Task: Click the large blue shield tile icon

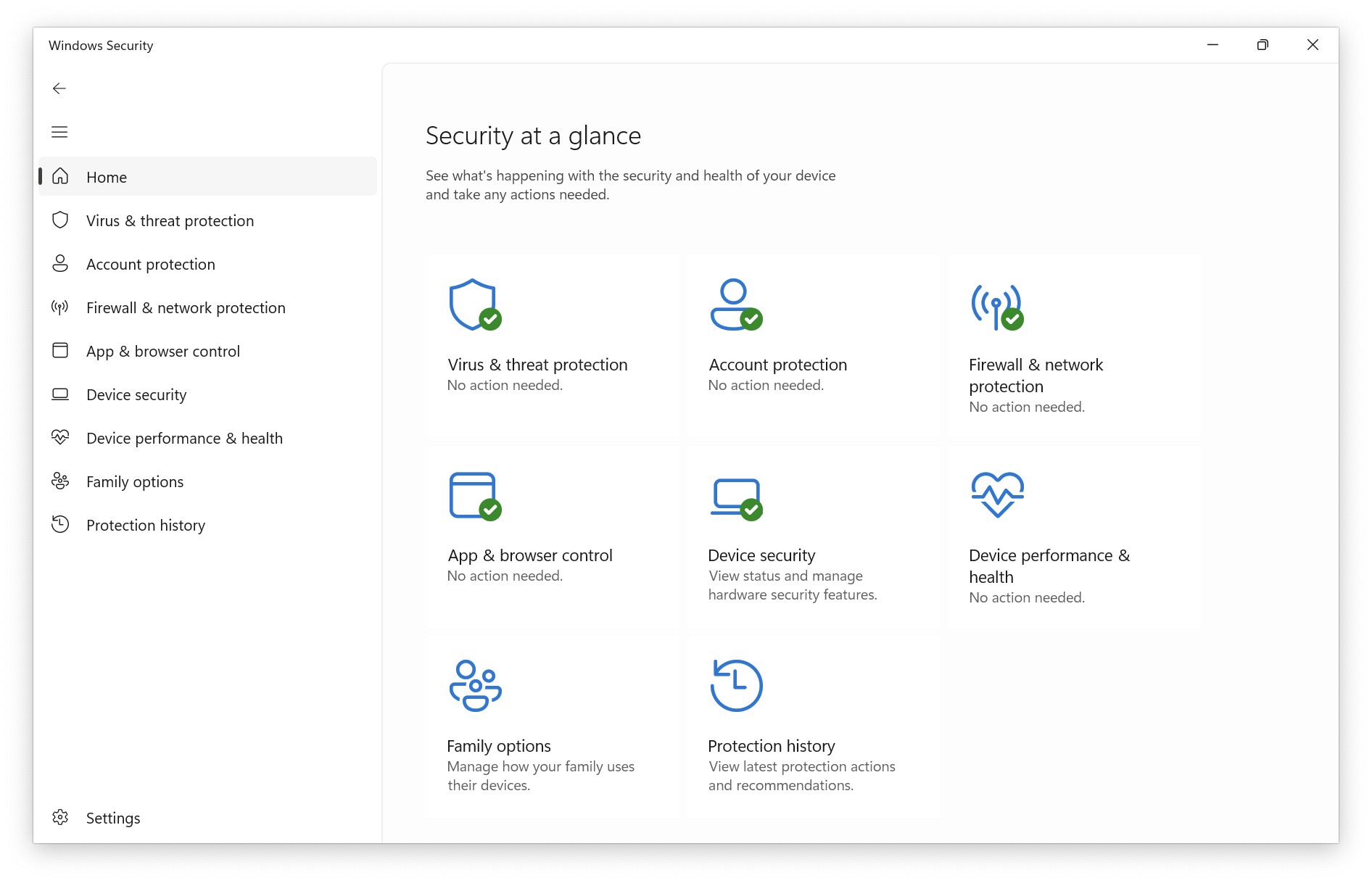Action: click(475, 304)
